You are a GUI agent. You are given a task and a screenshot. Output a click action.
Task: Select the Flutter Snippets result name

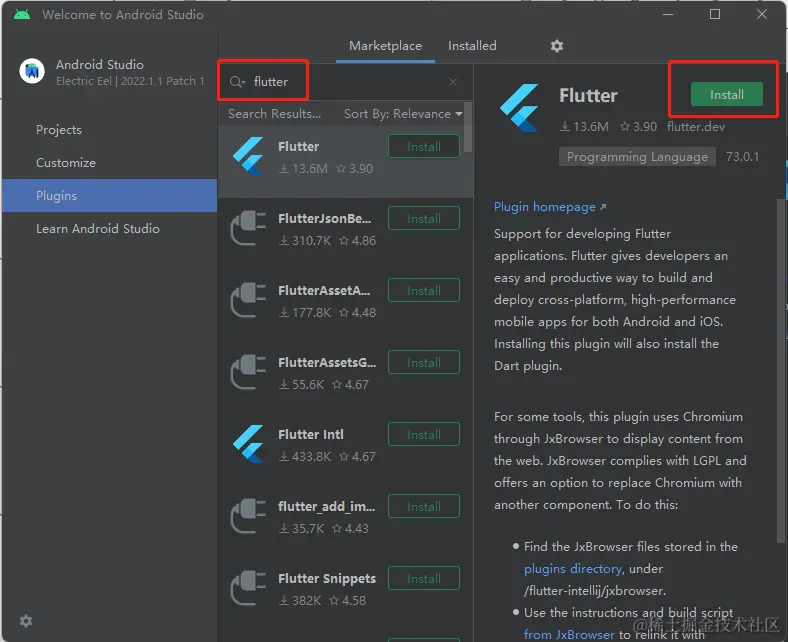327,578
